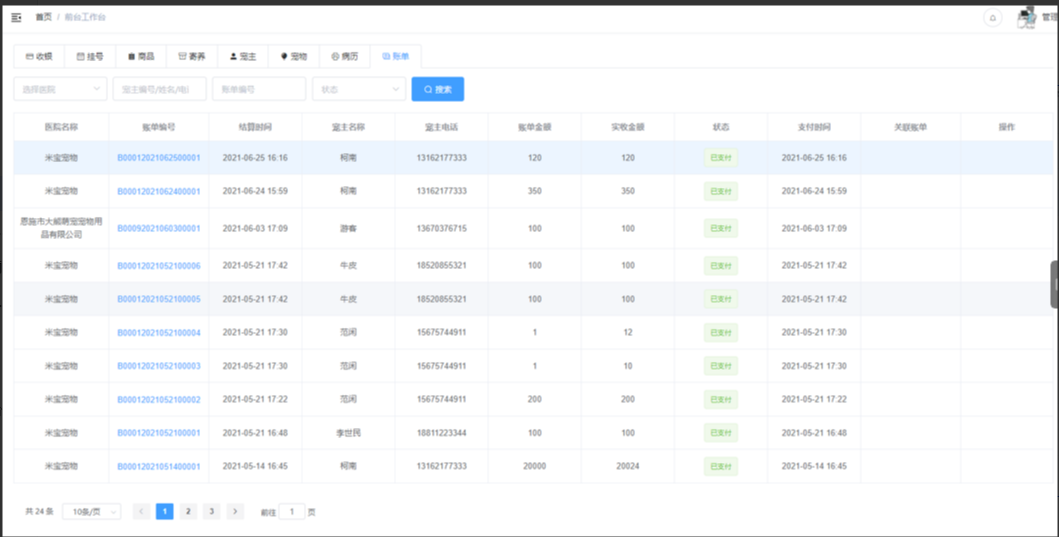Image resolution: width=1059 pixels, height=537 pixels.
Task: Click 前台工作台 in the breadcrumb
Action: click(85, 17)
